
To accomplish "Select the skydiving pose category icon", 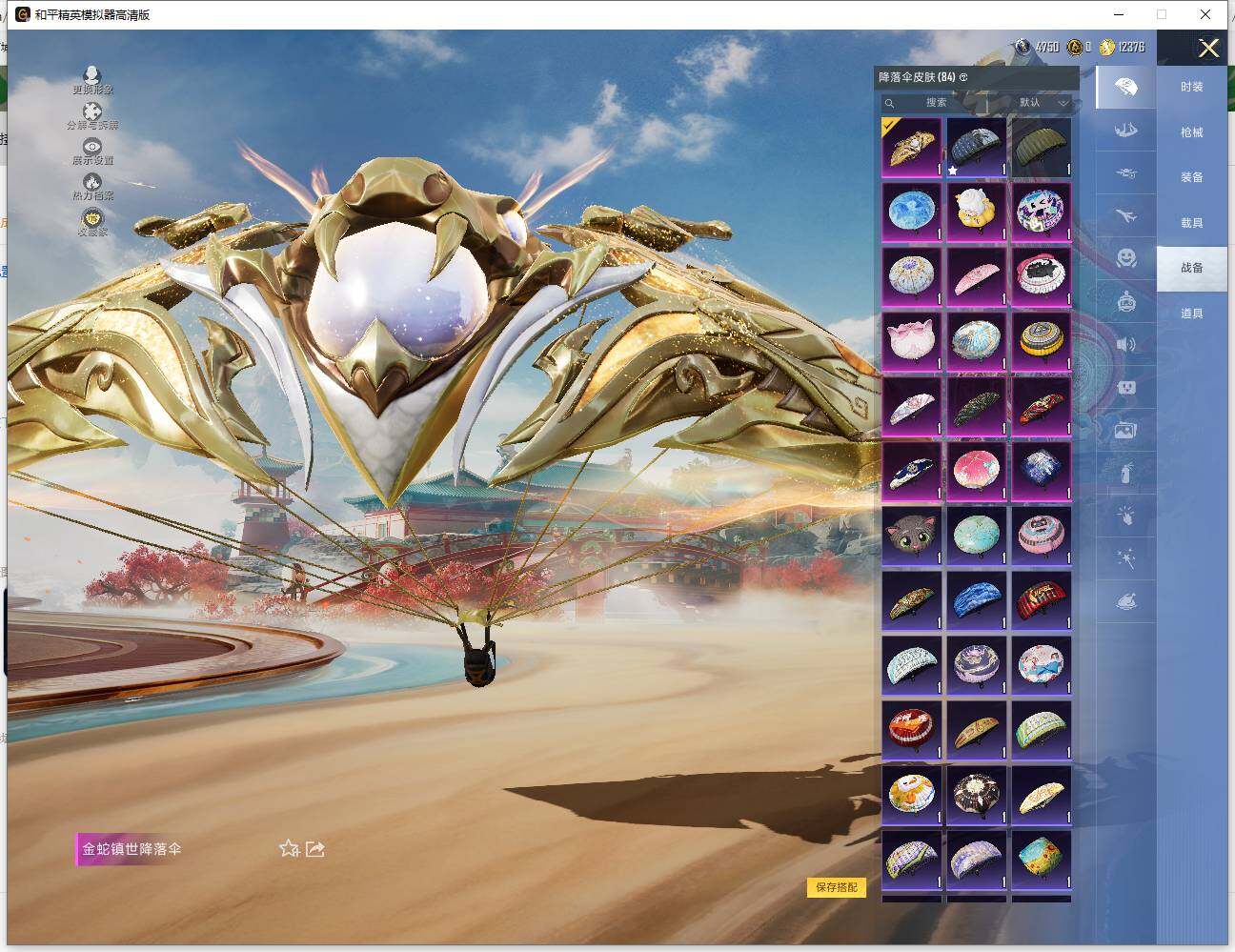I will (1125, 129).
